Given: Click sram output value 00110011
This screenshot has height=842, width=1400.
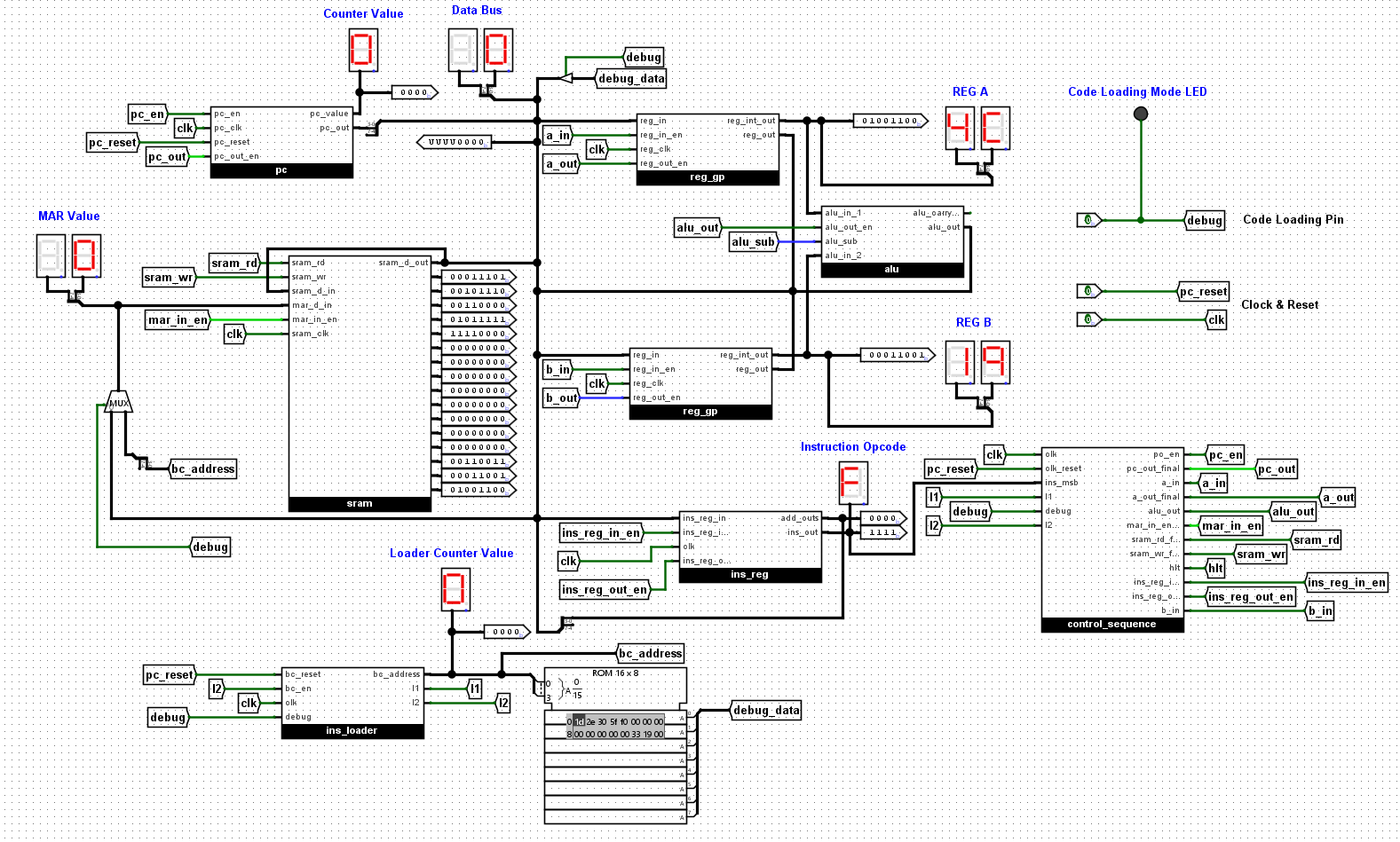Looking at the screenshot, I should point(479,461).
